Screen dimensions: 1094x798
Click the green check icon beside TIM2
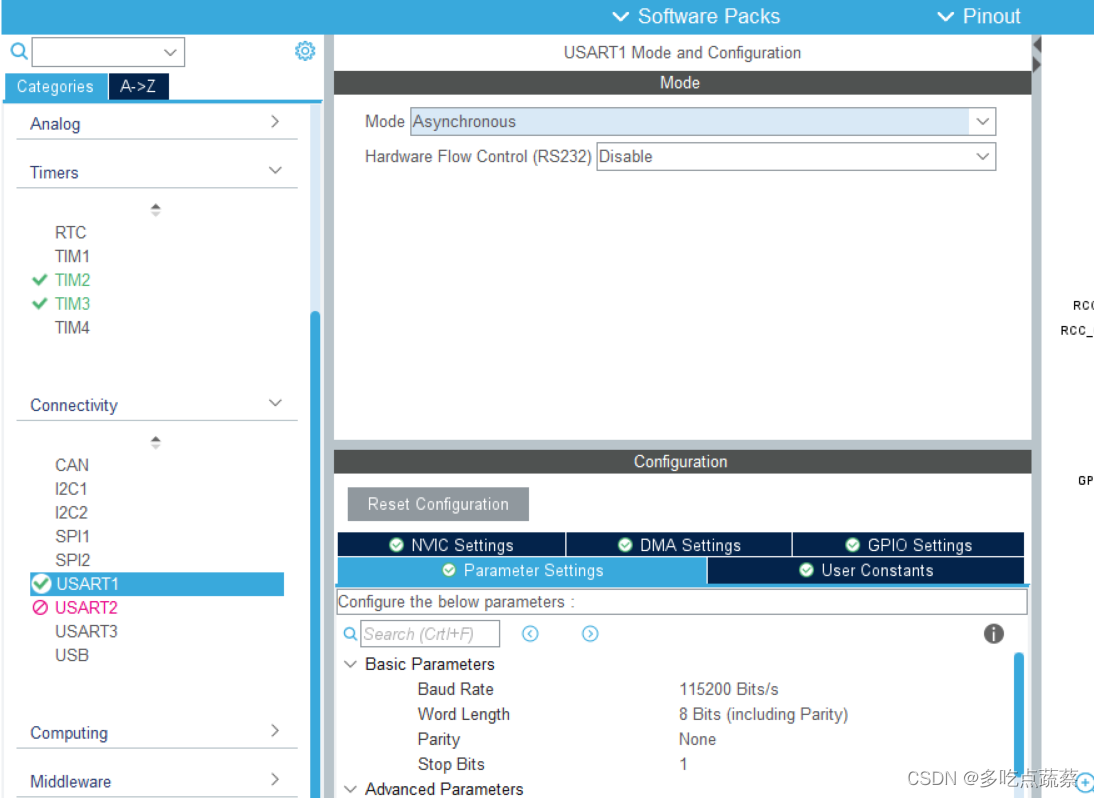[40, 280]
